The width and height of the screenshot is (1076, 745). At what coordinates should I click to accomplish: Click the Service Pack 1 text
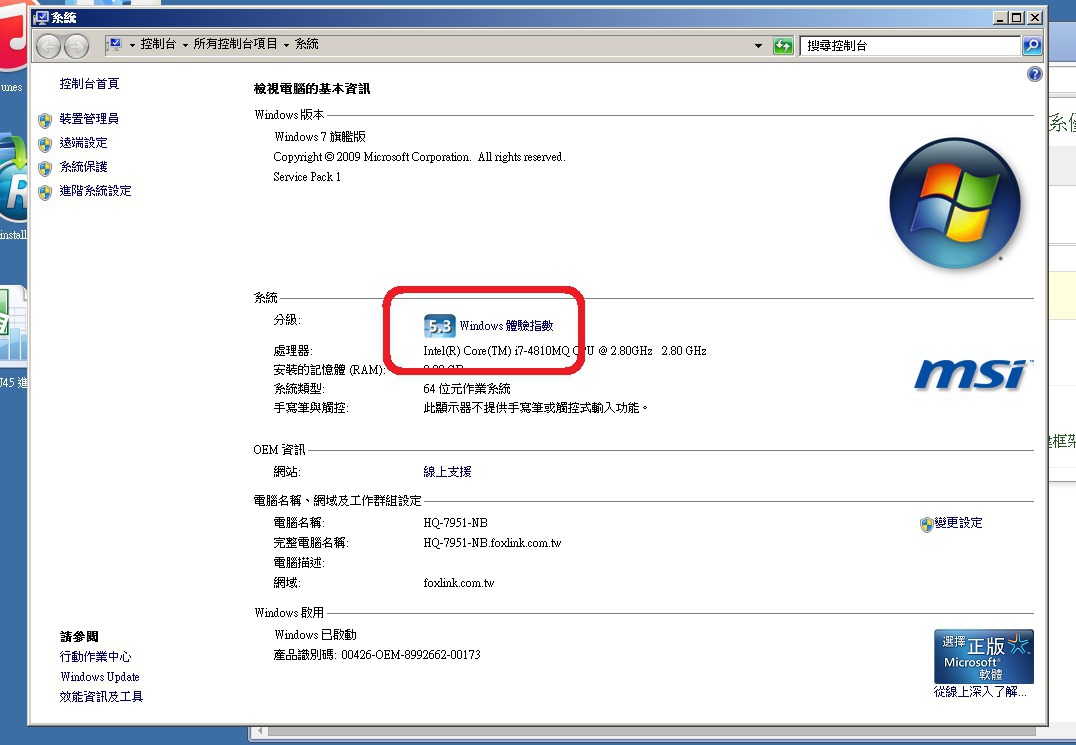(307, 177)
